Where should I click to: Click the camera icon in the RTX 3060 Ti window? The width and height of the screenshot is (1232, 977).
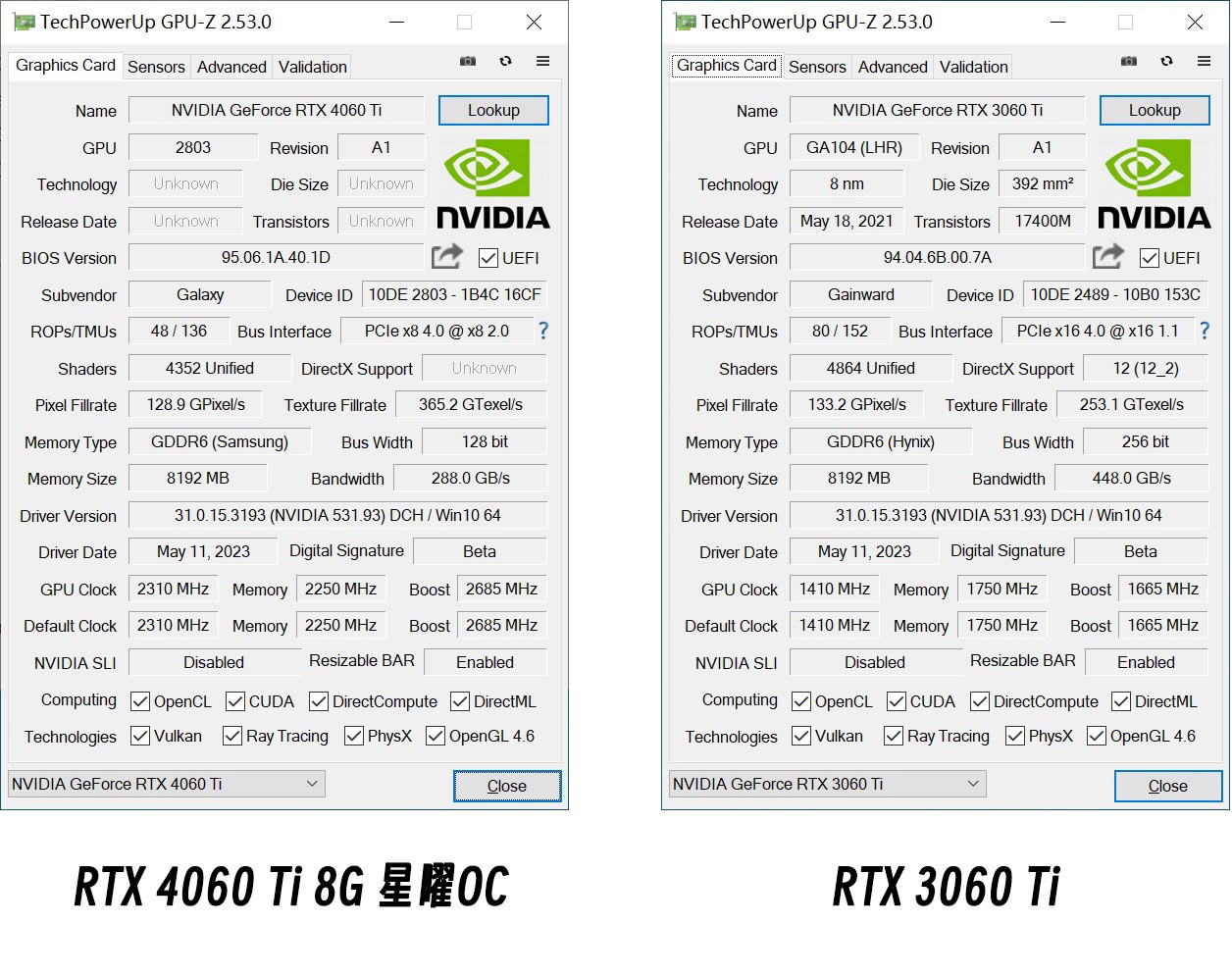pos(1129,61)
